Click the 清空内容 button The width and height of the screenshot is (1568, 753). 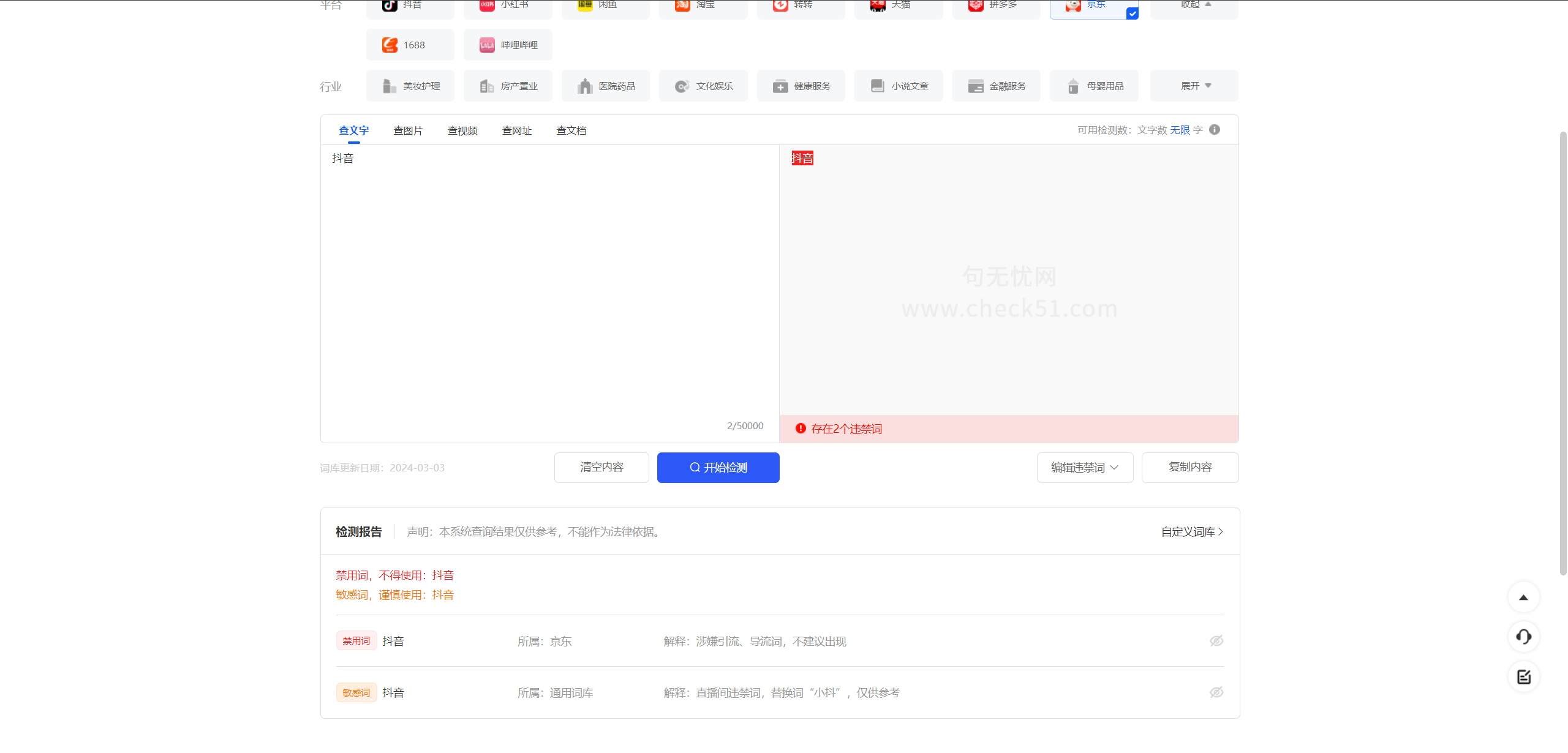point(601,468)
